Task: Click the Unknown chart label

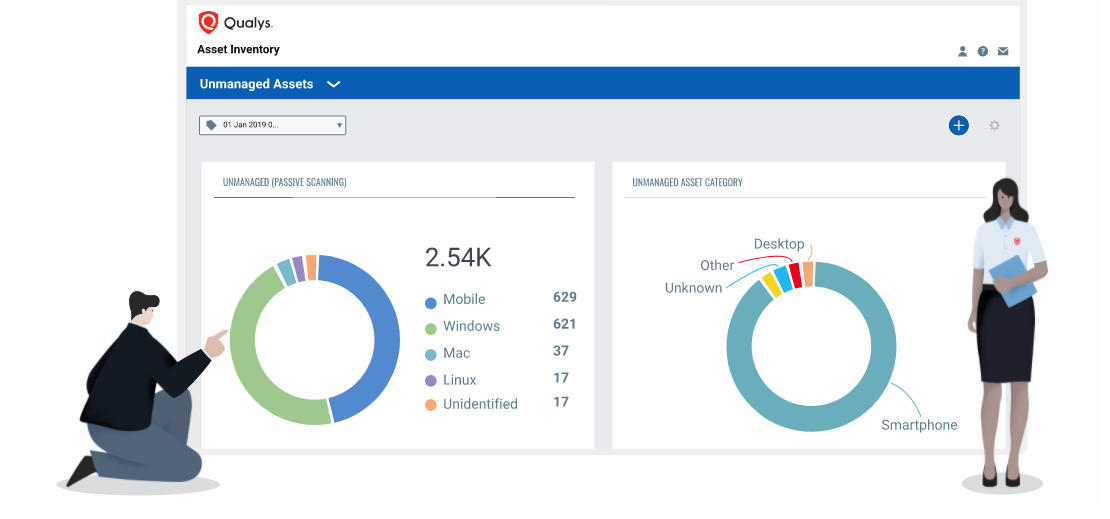Action: [x=694, y=288]
